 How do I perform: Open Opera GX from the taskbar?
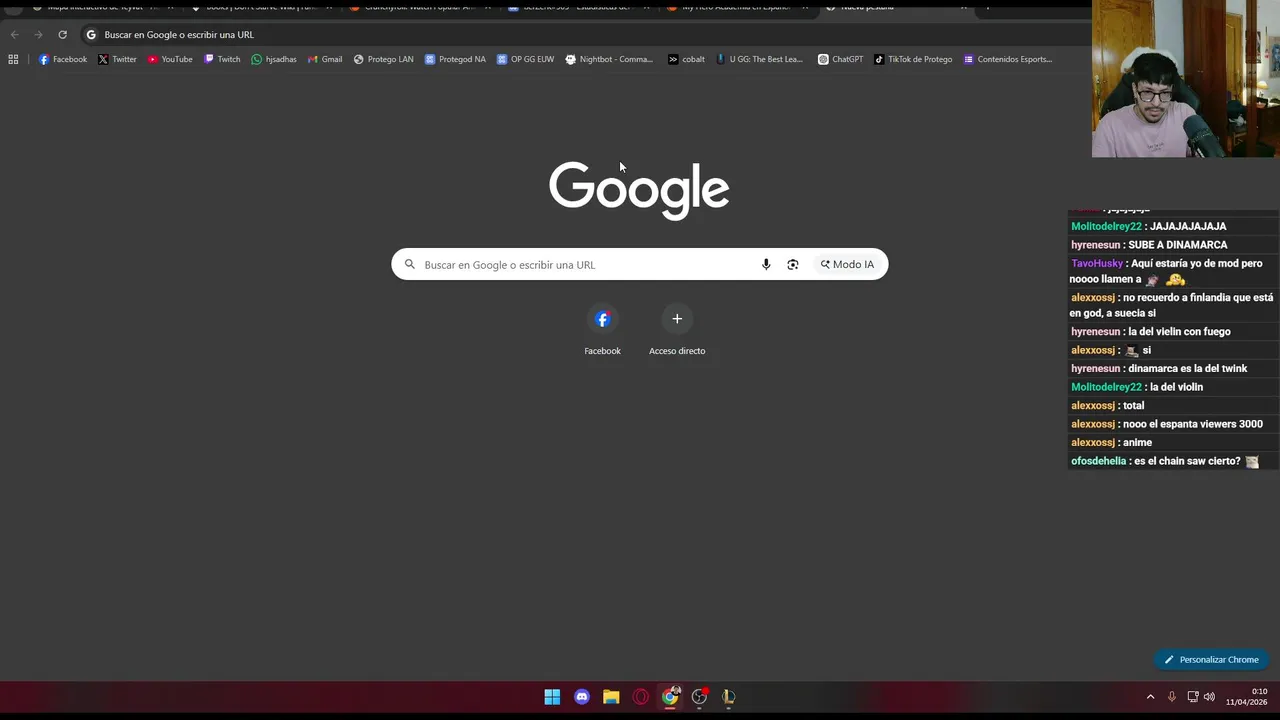coord(641,697)
